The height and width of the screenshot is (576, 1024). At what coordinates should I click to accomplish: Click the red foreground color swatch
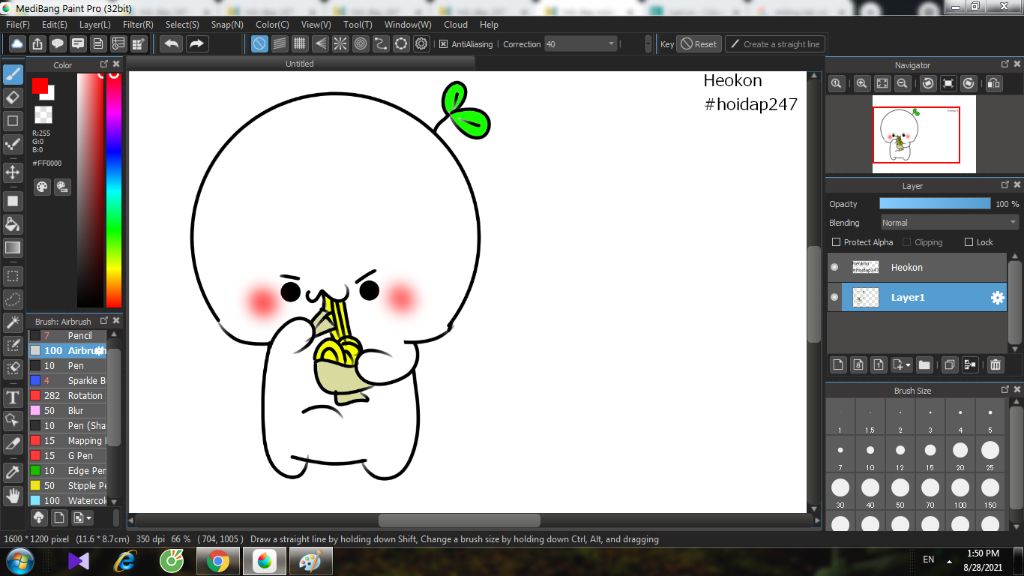[x=40, y=86]
